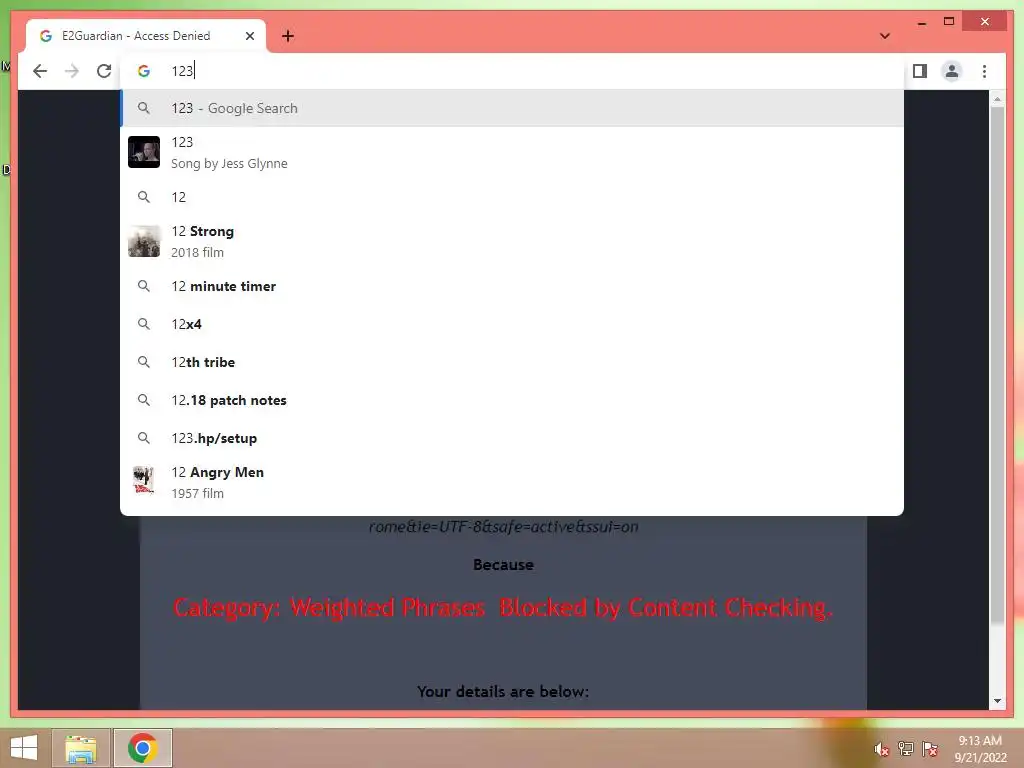The image size is (1024, 768).
Task: Click the 'Your details are below:' text
Action: [503, 692]
